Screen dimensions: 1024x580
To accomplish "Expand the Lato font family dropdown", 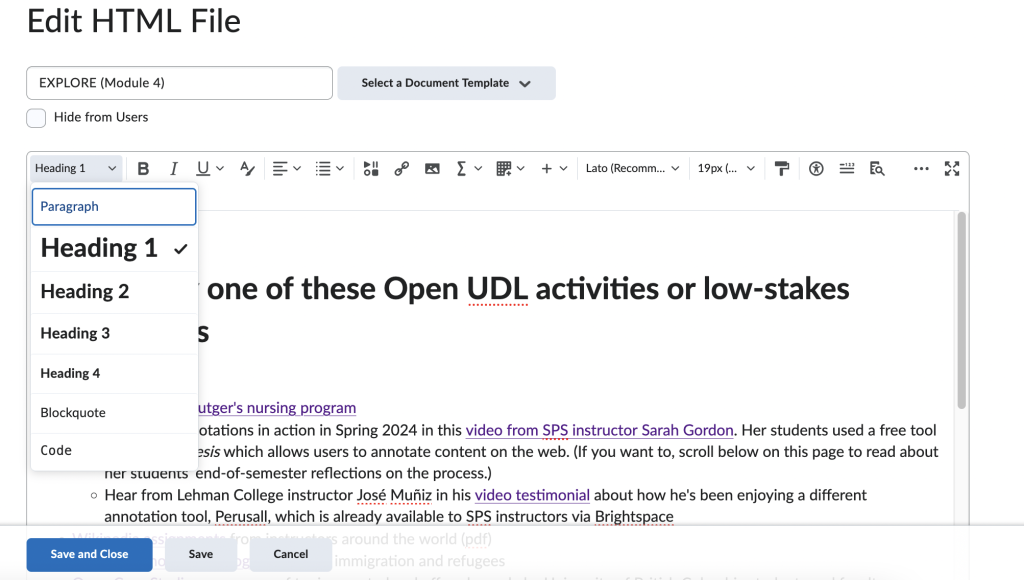I will [x=632, y=169].
